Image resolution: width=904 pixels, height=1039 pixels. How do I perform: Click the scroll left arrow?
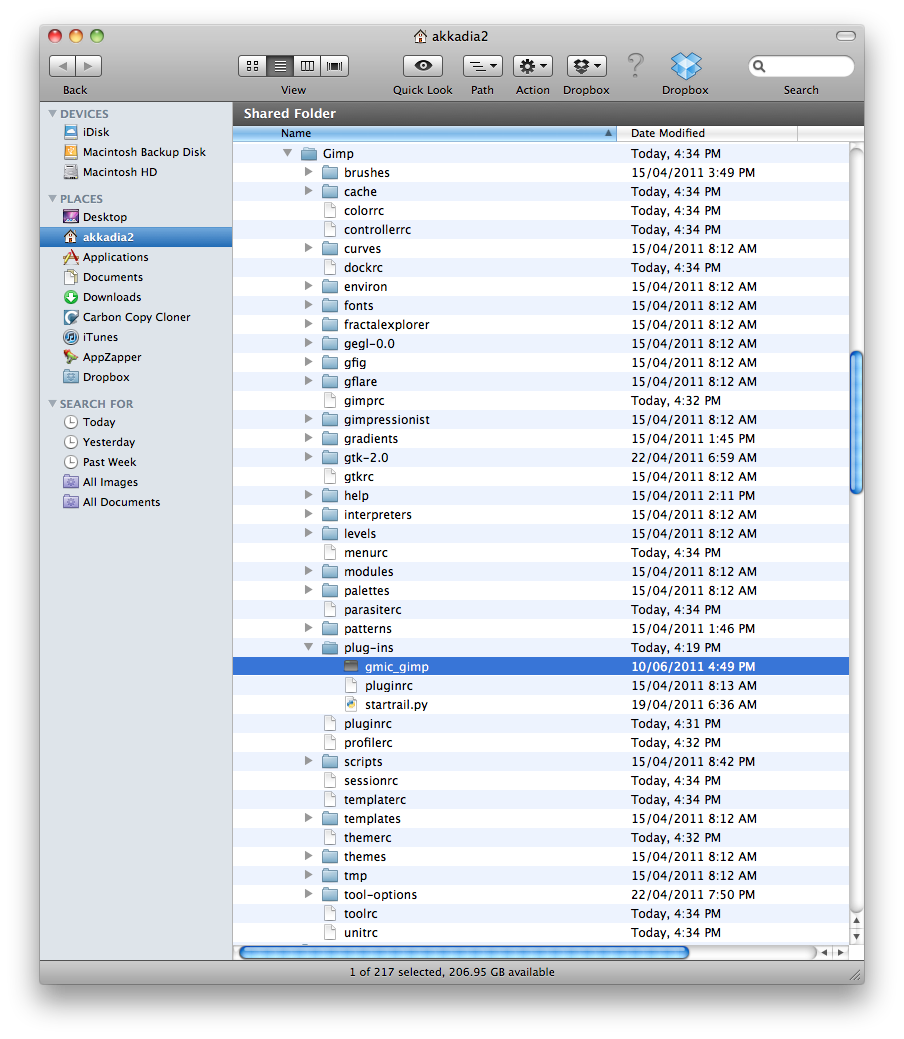click(x=824, y=952)
